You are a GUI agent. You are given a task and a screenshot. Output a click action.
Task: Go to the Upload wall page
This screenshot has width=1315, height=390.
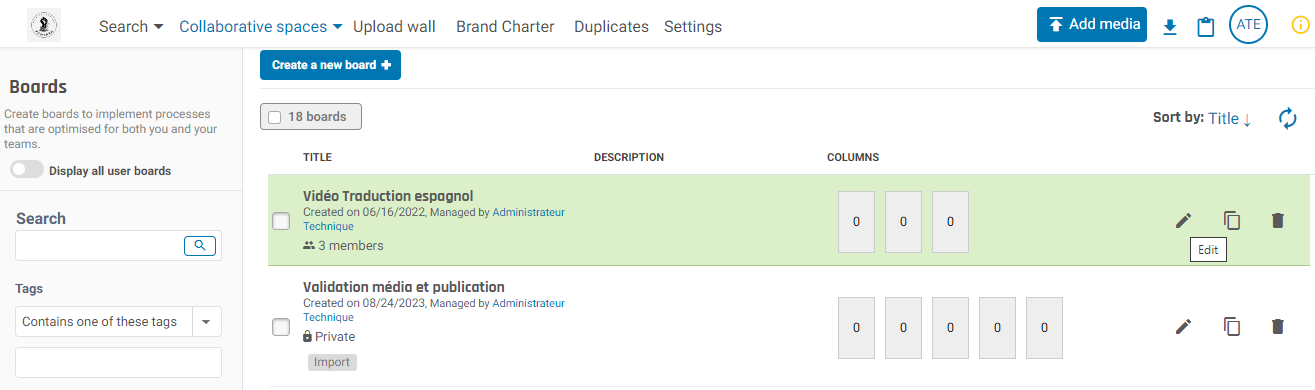pos(394,27)
